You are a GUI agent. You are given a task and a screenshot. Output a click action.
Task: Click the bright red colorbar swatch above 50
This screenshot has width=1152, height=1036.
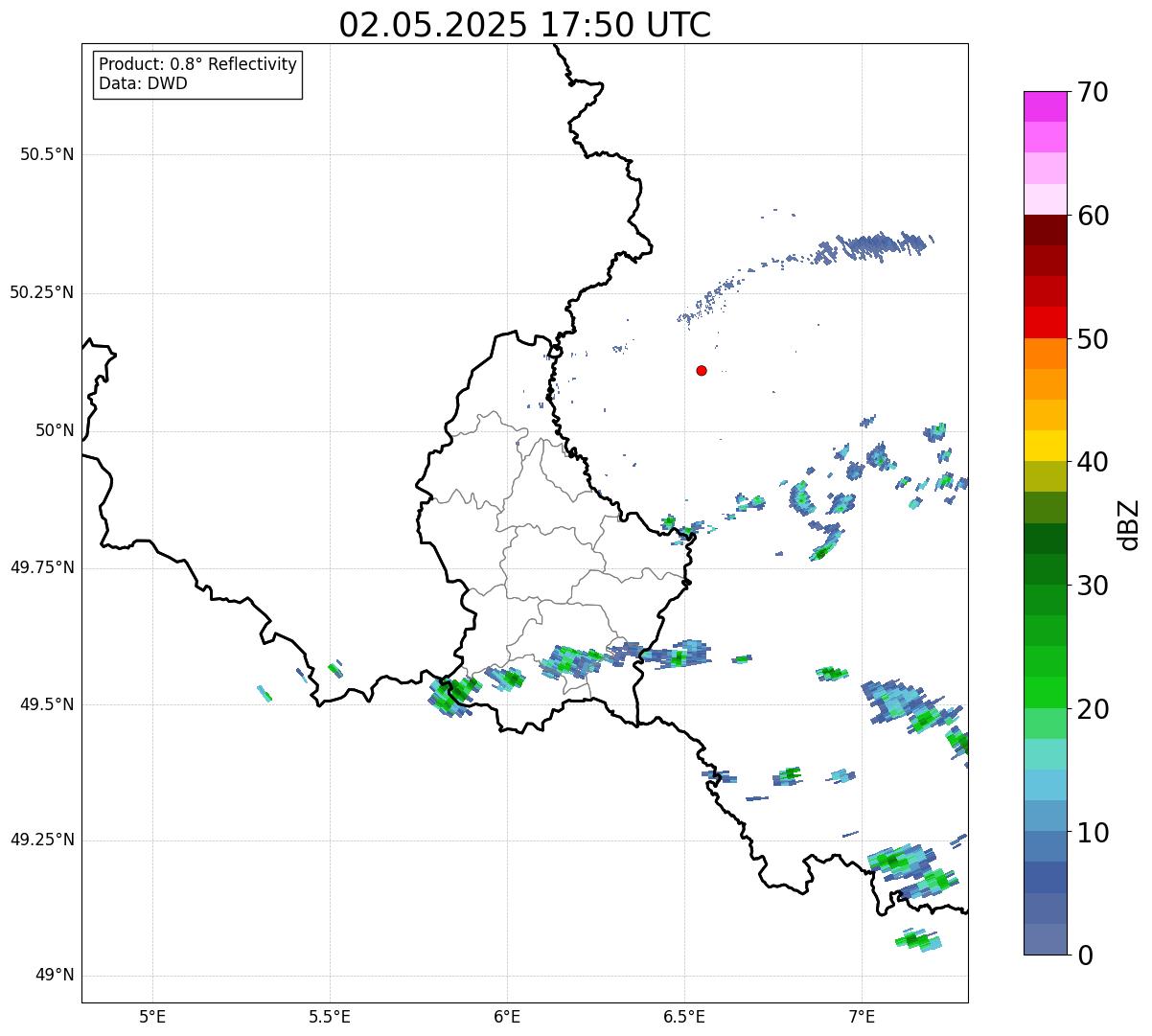pyautogui.click(x=1045, y=322)
